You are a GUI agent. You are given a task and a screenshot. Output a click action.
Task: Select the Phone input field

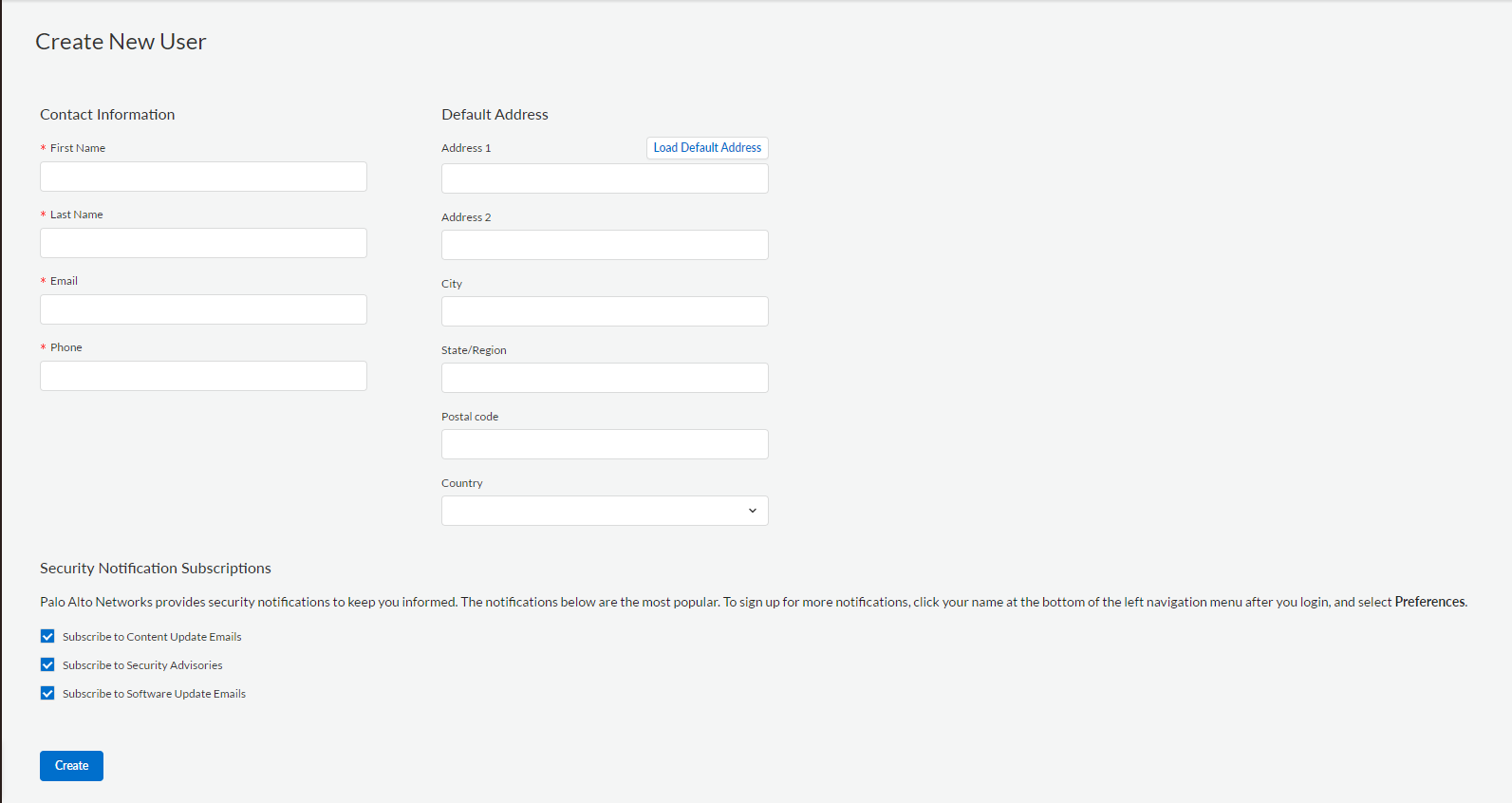[203, 376]
